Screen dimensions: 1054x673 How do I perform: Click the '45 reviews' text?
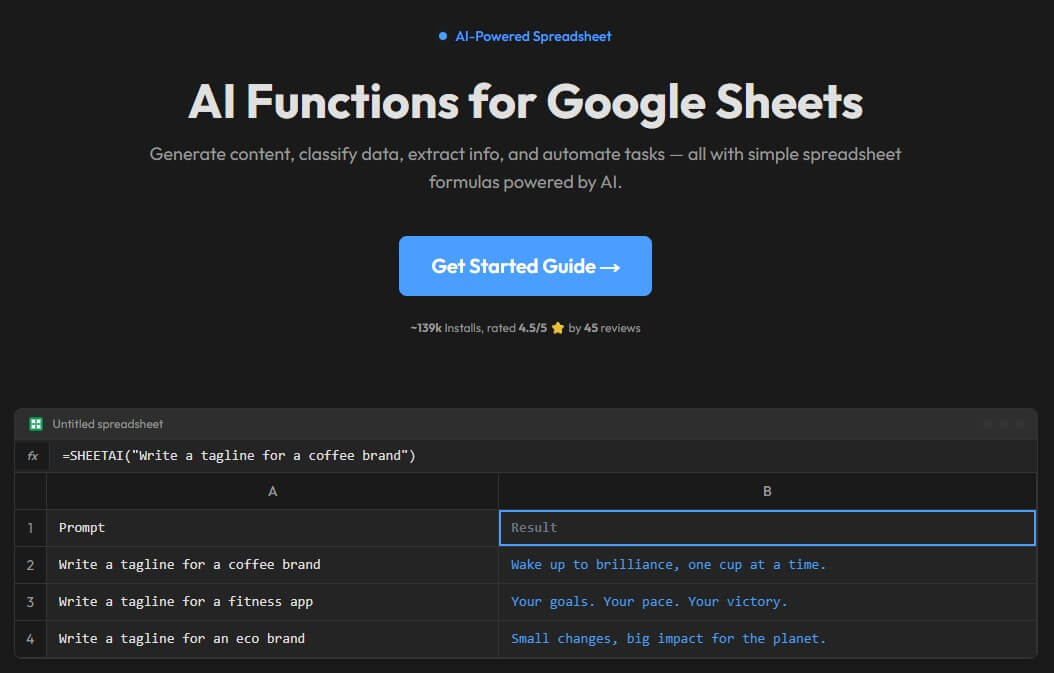(x=612, y=328)
